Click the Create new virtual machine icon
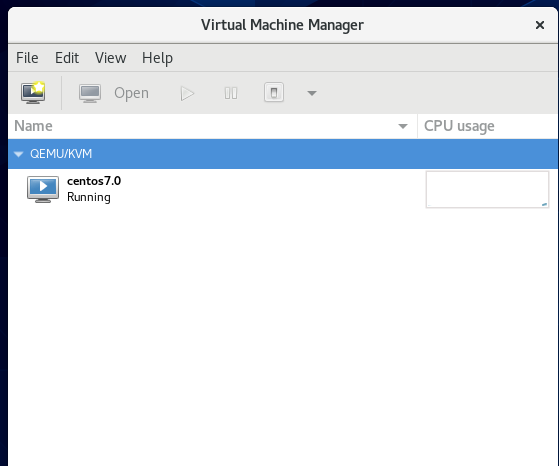The width and height of the screenshot is (559, 466). tap(33, 93)
